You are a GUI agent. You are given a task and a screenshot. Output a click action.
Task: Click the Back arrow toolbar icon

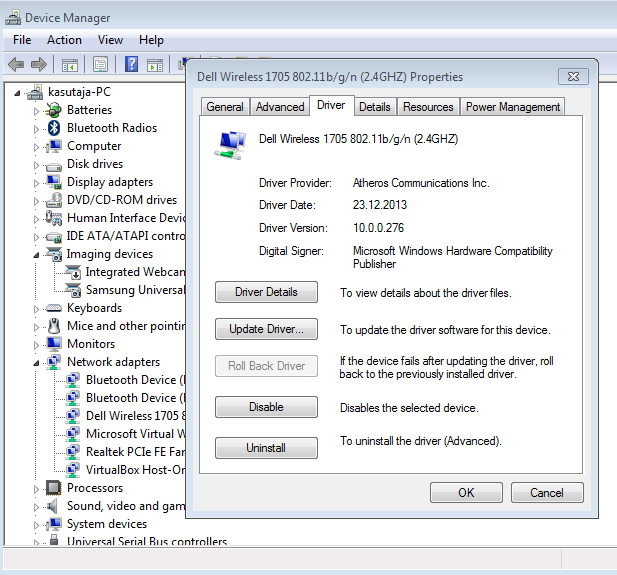click(16, 64)
